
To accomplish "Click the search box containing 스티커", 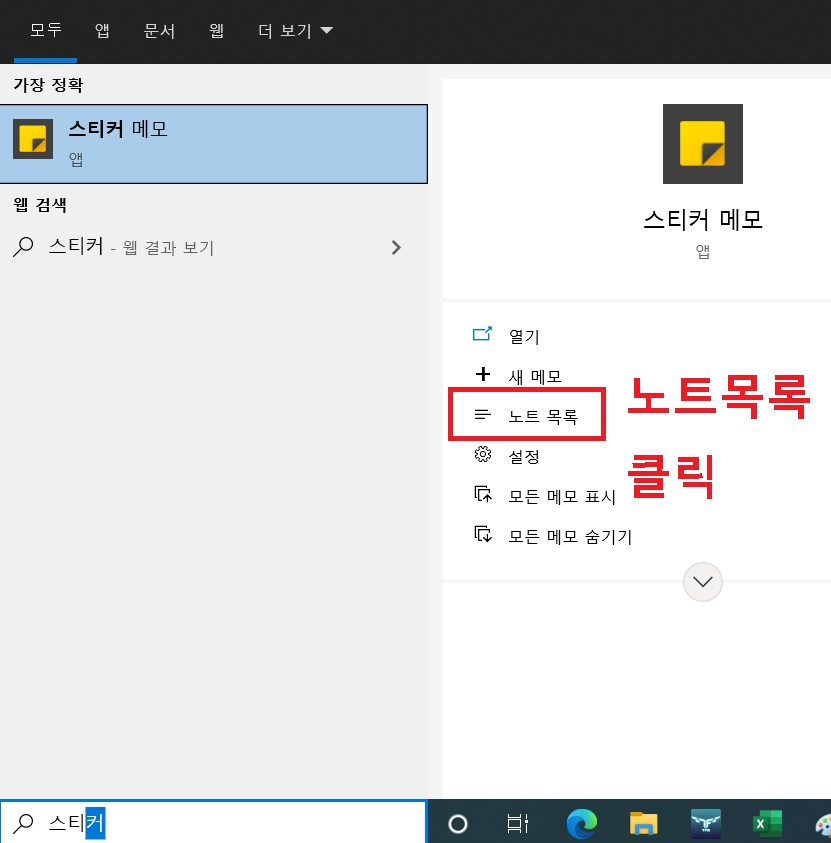I will (x=213, y=822).
